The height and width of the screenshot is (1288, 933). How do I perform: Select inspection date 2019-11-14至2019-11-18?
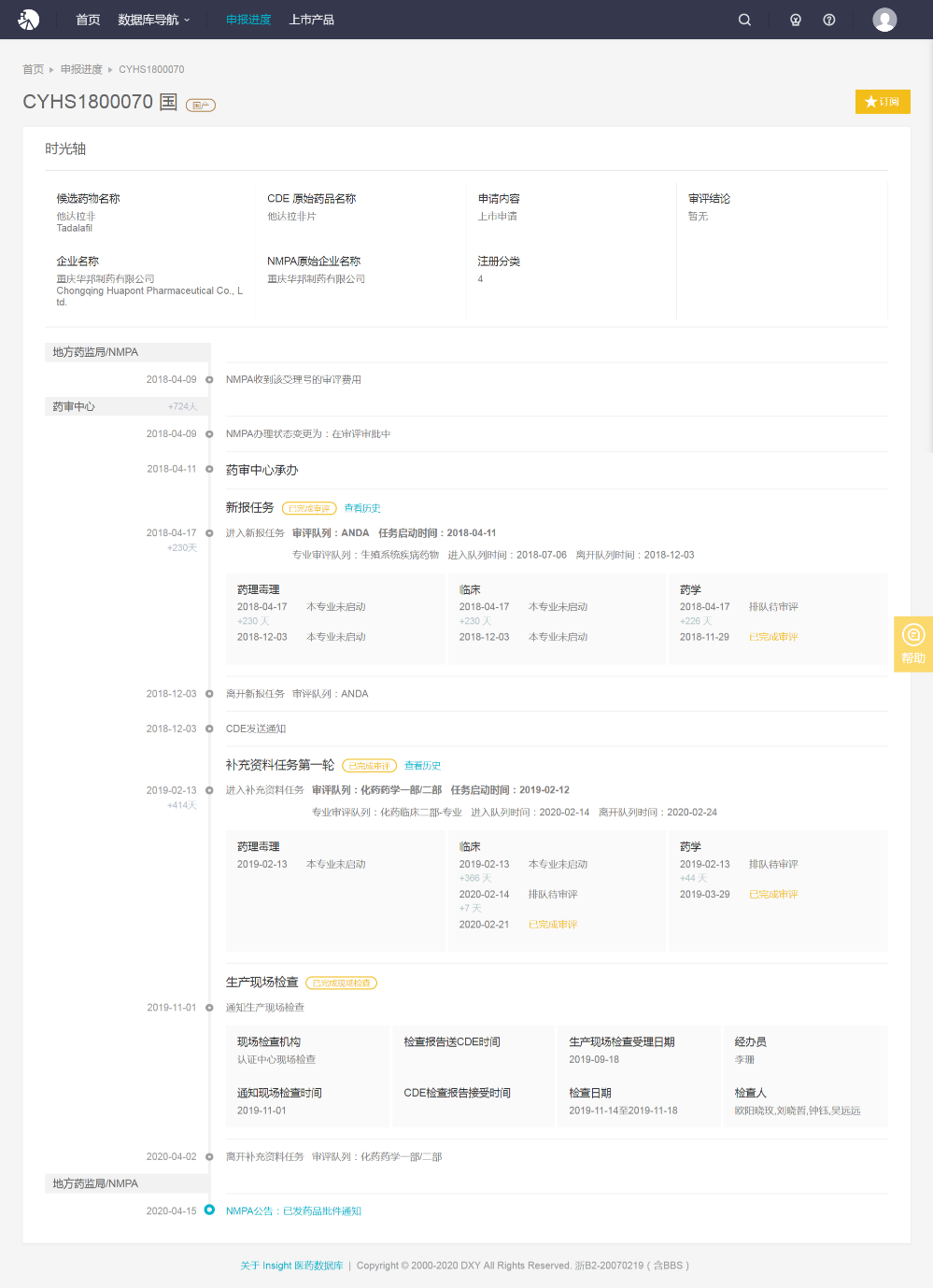click(624, 1111)
